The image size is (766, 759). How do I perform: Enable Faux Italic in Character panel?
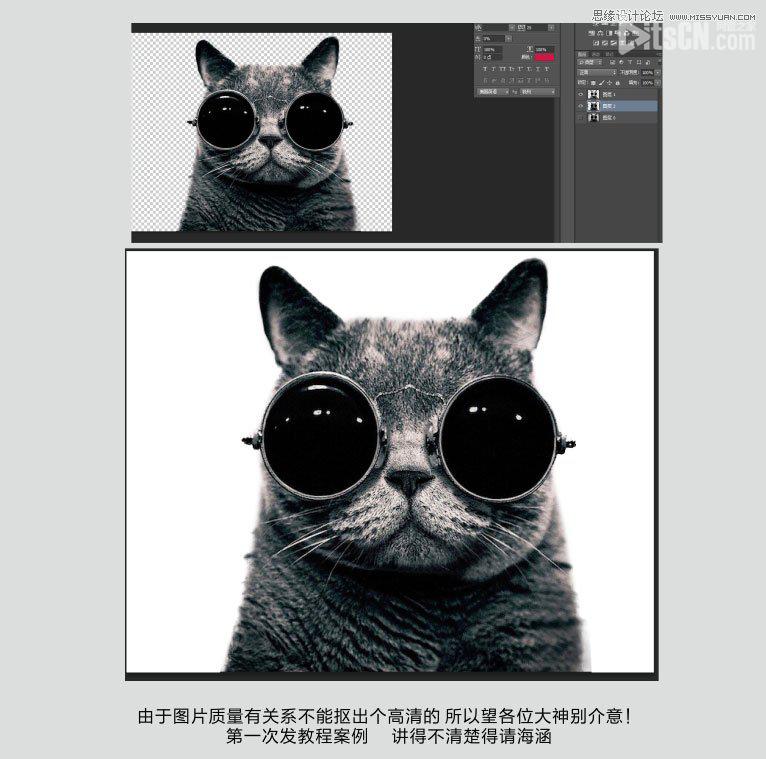493,69
